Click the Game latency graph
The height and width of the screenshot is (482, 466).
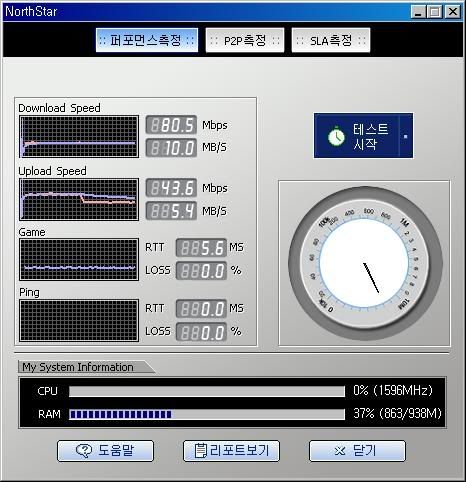79,259
